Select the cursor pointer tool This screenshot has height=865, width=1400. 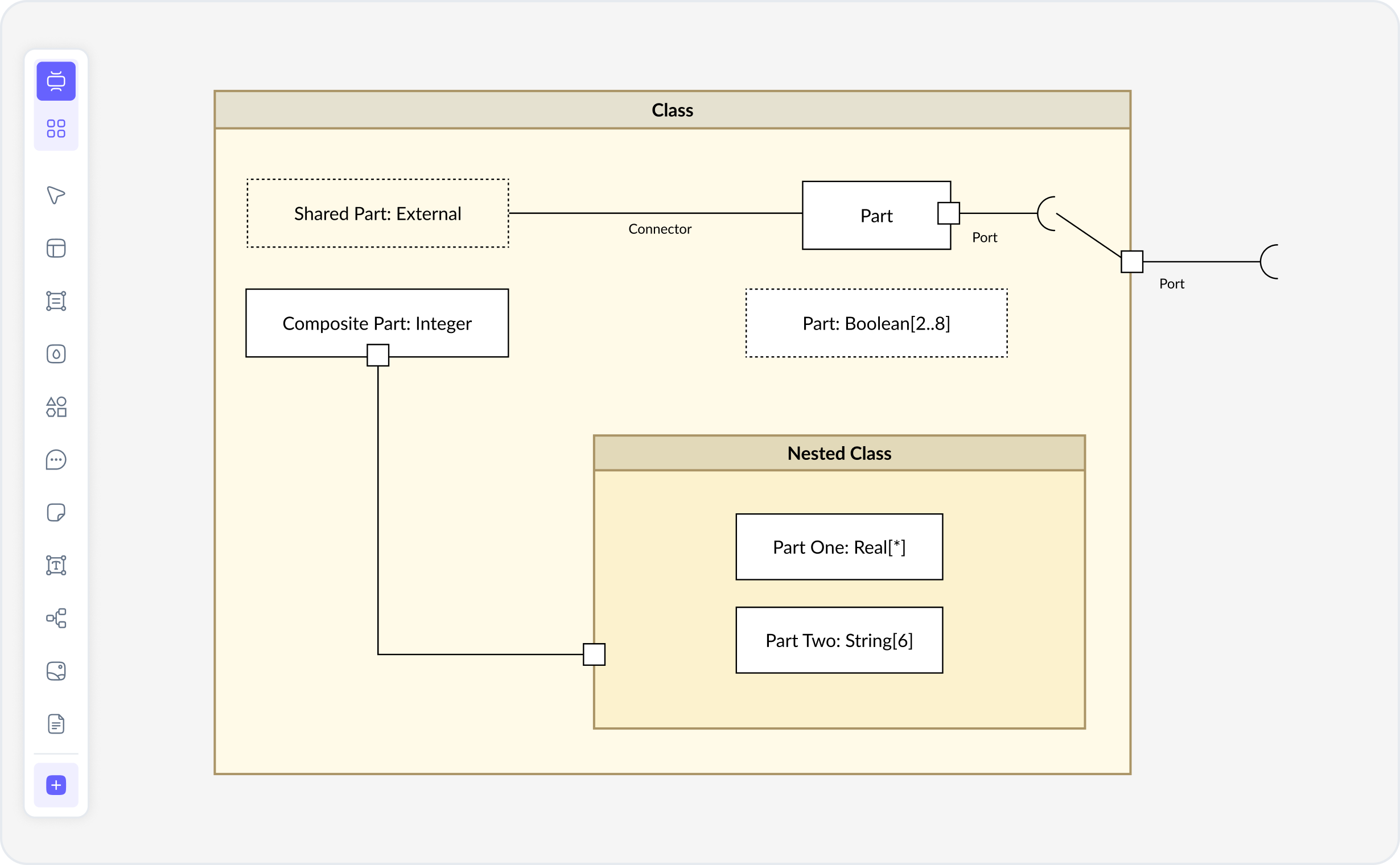[x=56, y=195]
